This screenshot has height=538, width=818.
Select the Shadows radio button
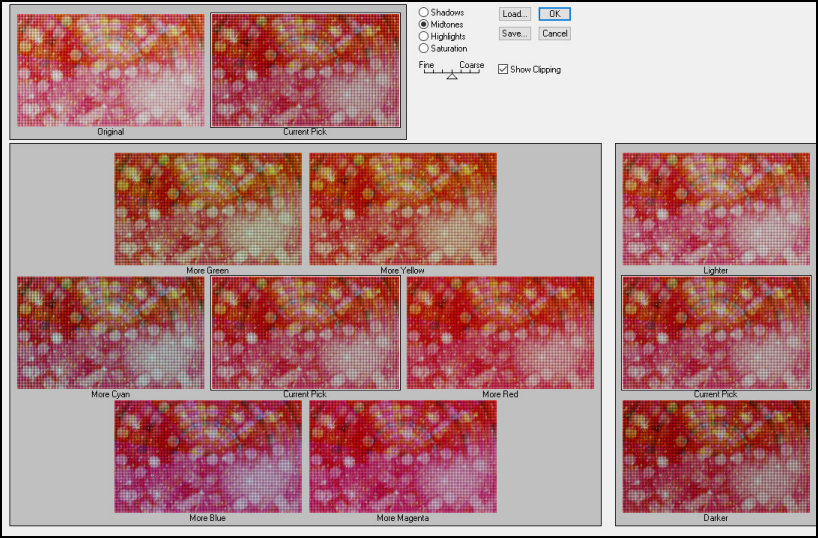click(x=424, y=12)
